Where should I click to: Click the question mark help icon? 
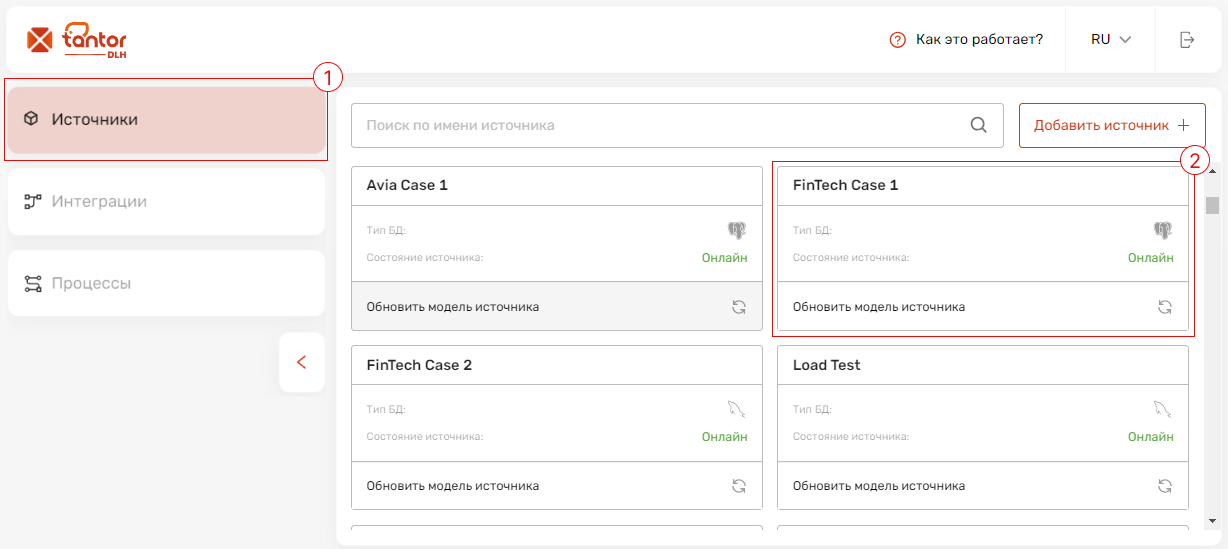coord(897,40)
